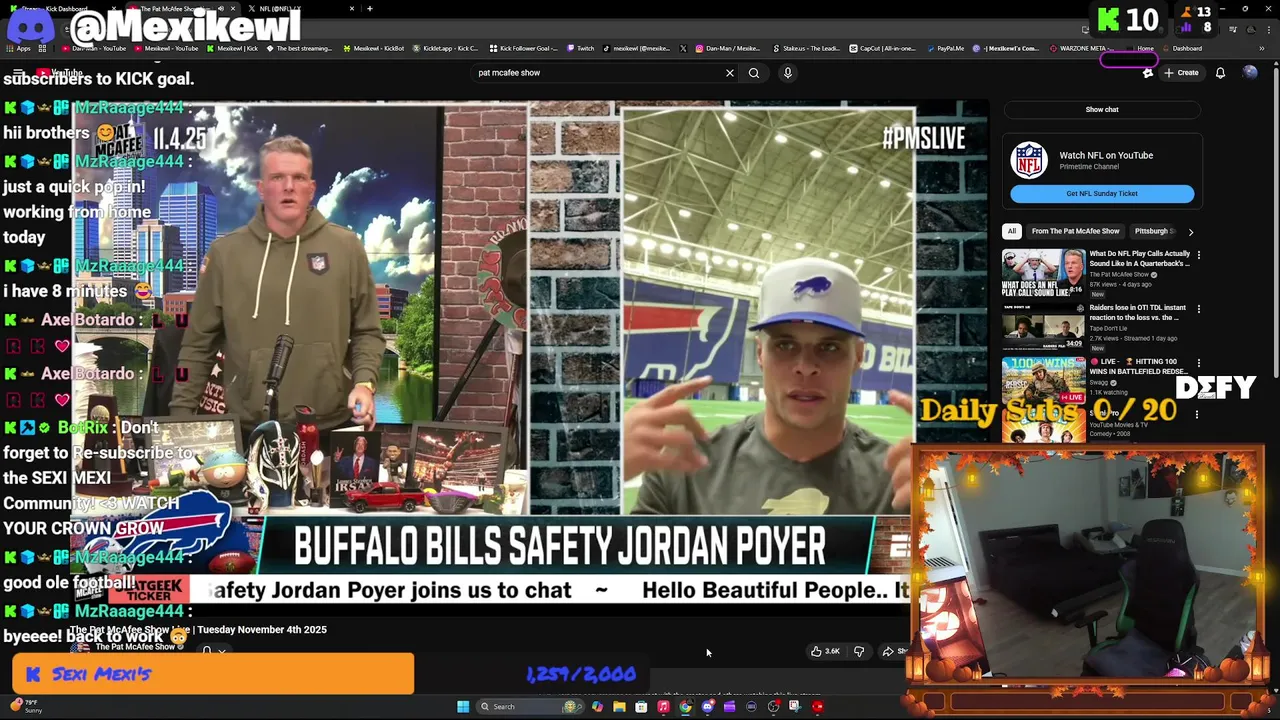This screenshot has width=1280, height=720.
Task: Dislike the Pat McAfee video
Action: pyautogui.click(x=859, y=651)
